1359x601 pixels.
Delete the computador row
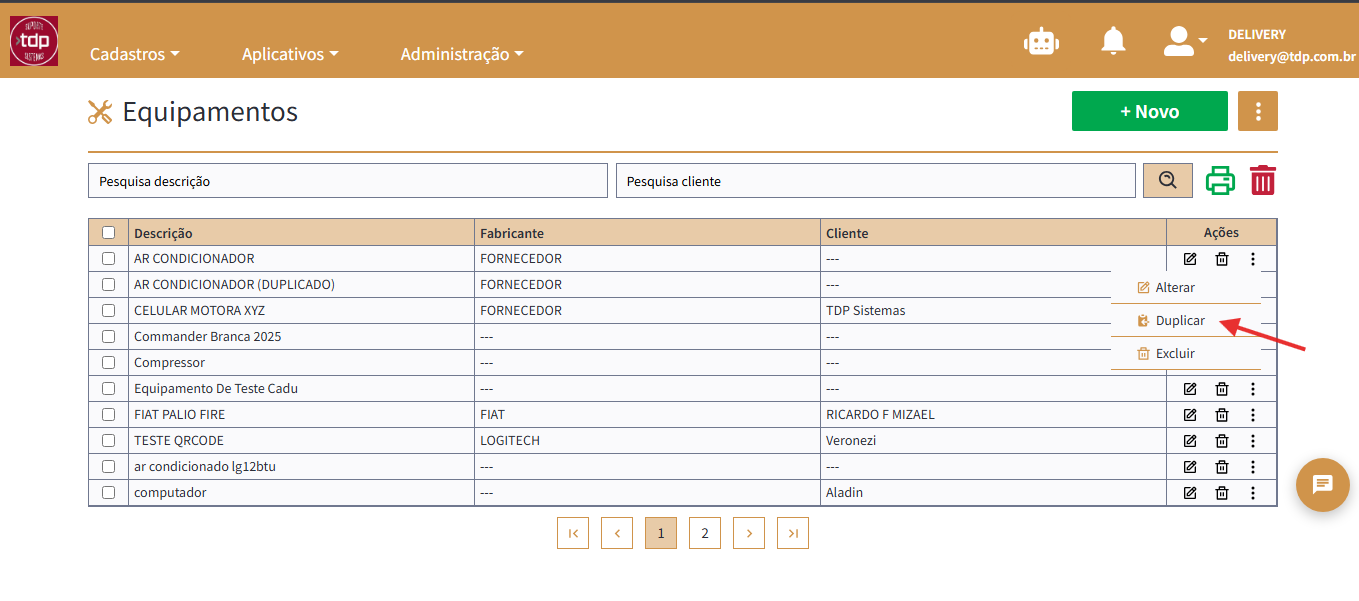point(1222,493)
